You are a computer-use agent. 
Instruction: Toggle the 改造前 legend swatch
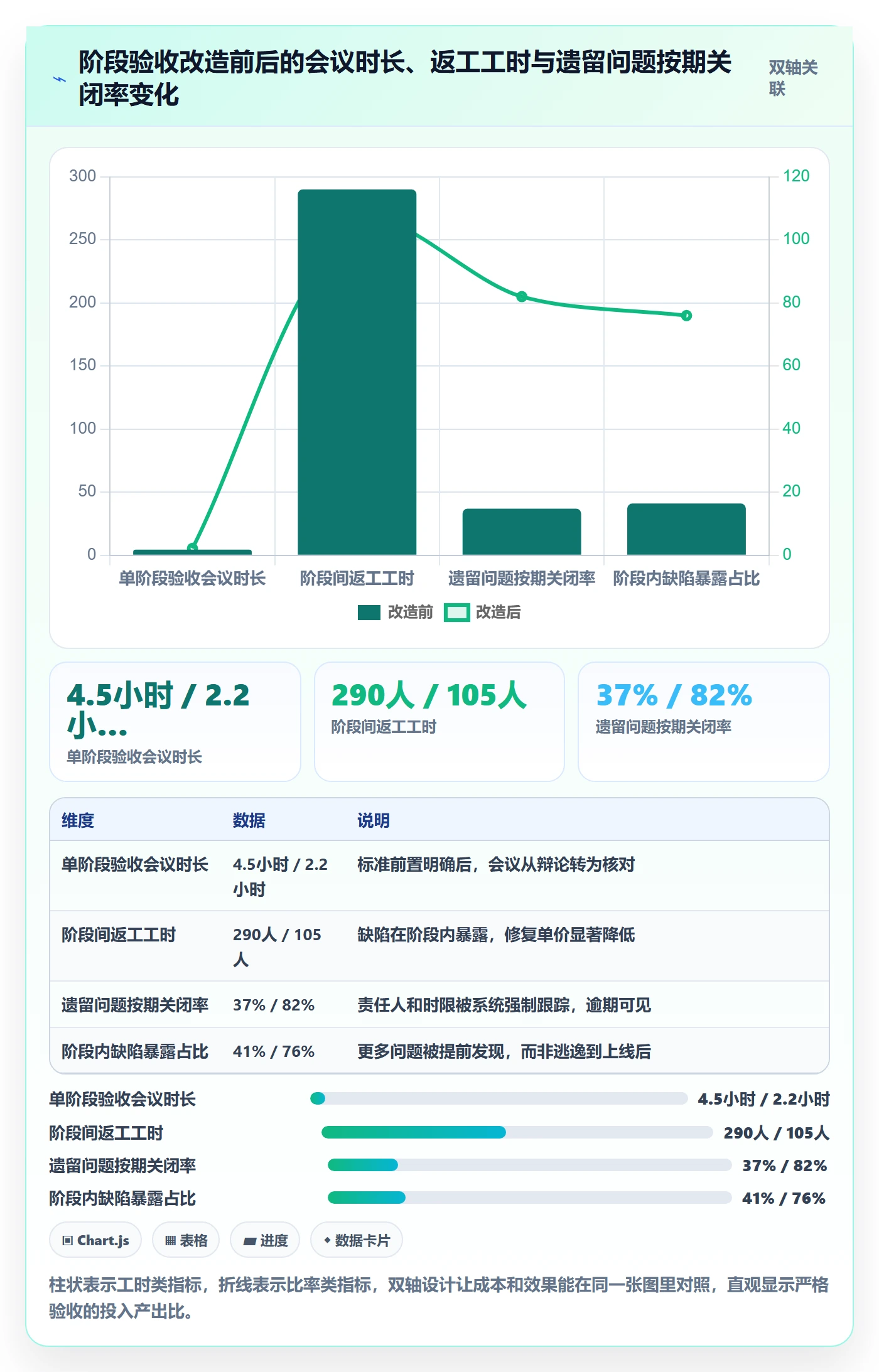click(x=369, y=613)
